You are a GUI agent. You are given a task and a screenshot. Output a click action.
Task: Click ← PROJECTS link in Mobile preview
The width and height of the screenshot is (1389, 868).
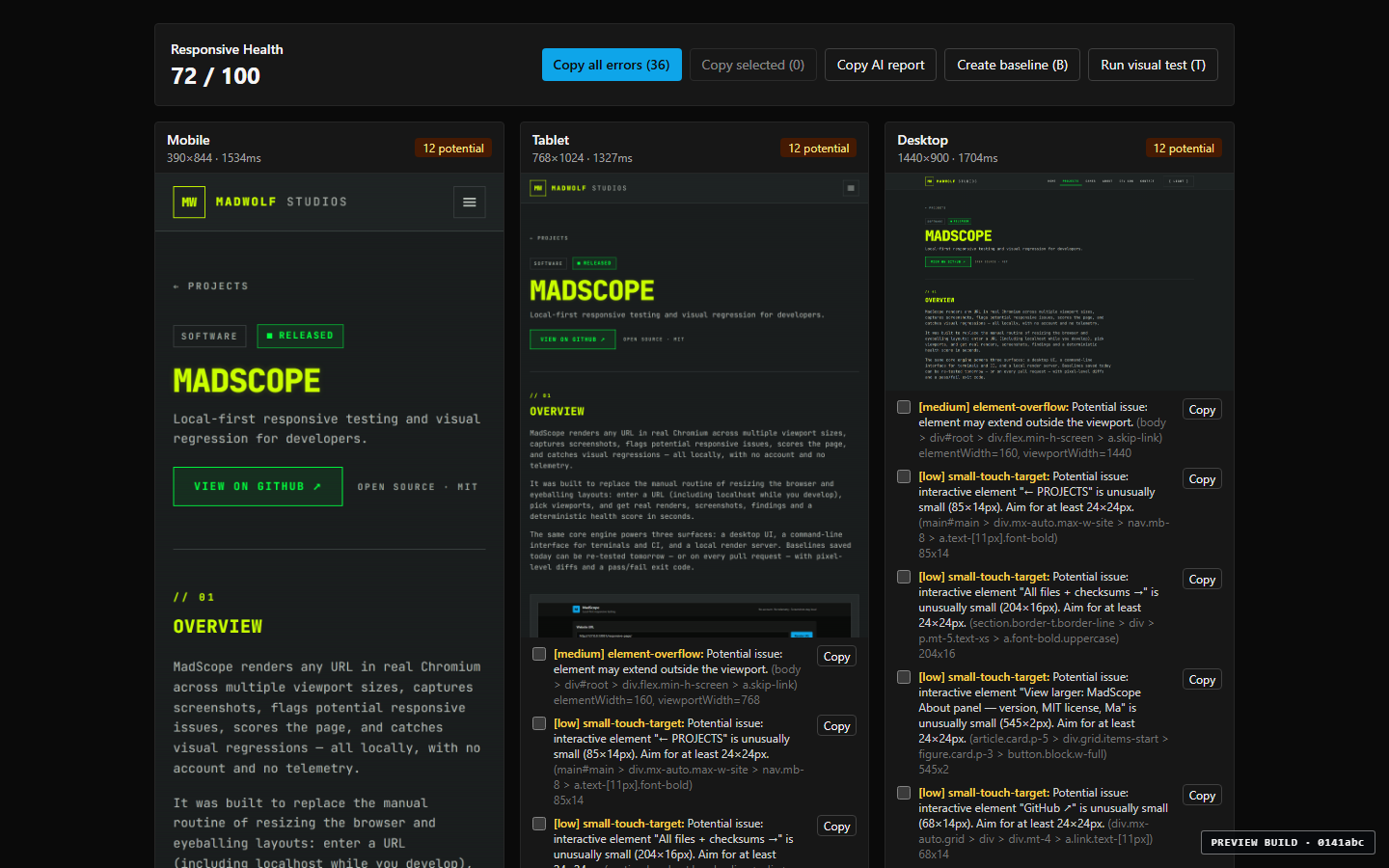point(210,286)
